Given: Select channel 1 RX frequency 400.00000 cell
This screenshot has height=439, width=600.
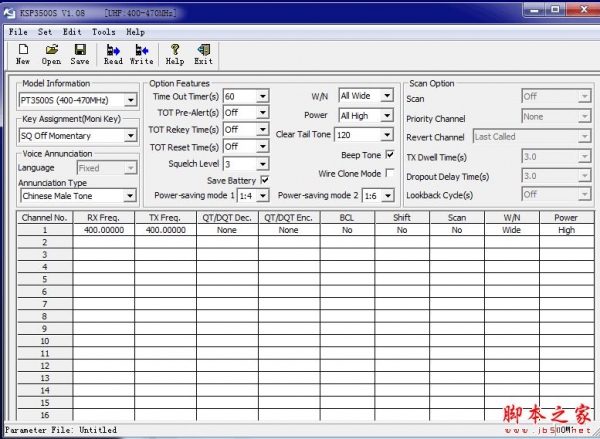Looking at the screenshot, I should coord(104,230).
